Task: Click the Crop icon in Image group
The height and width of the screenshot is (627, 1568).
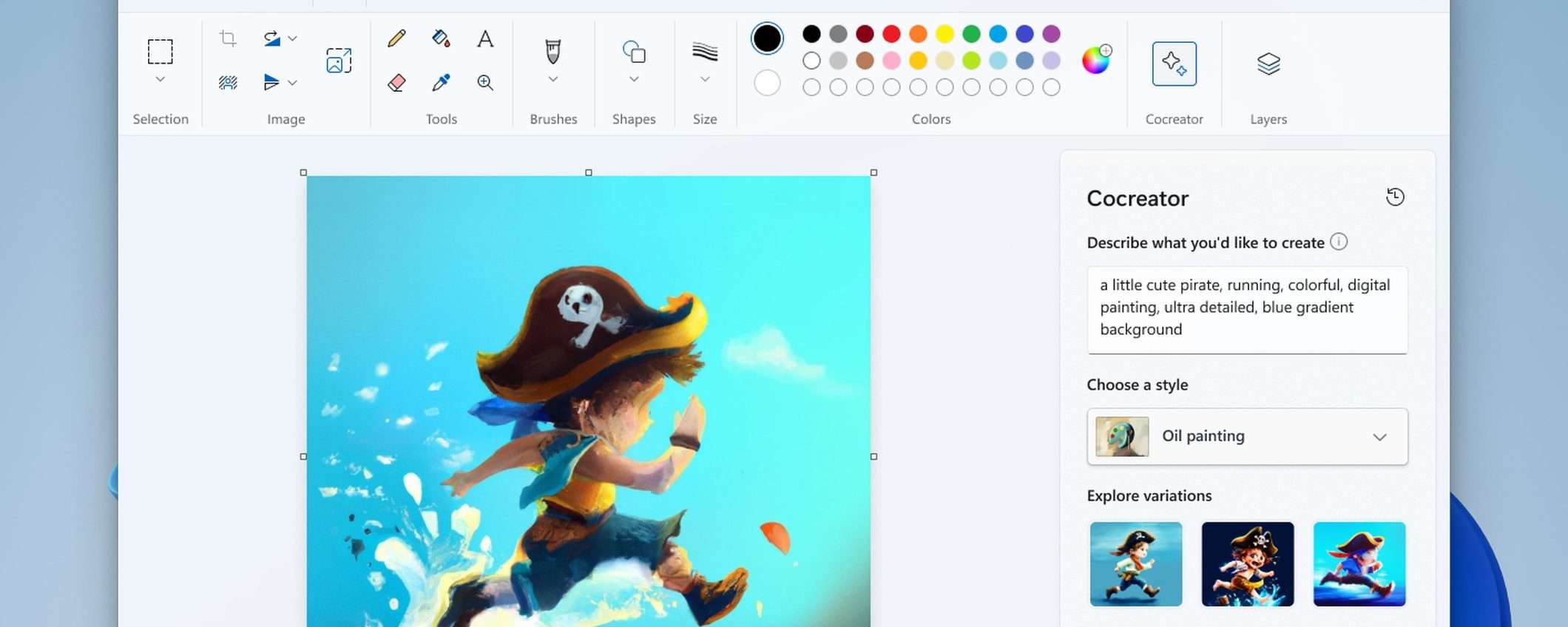Action: (228, 38)
